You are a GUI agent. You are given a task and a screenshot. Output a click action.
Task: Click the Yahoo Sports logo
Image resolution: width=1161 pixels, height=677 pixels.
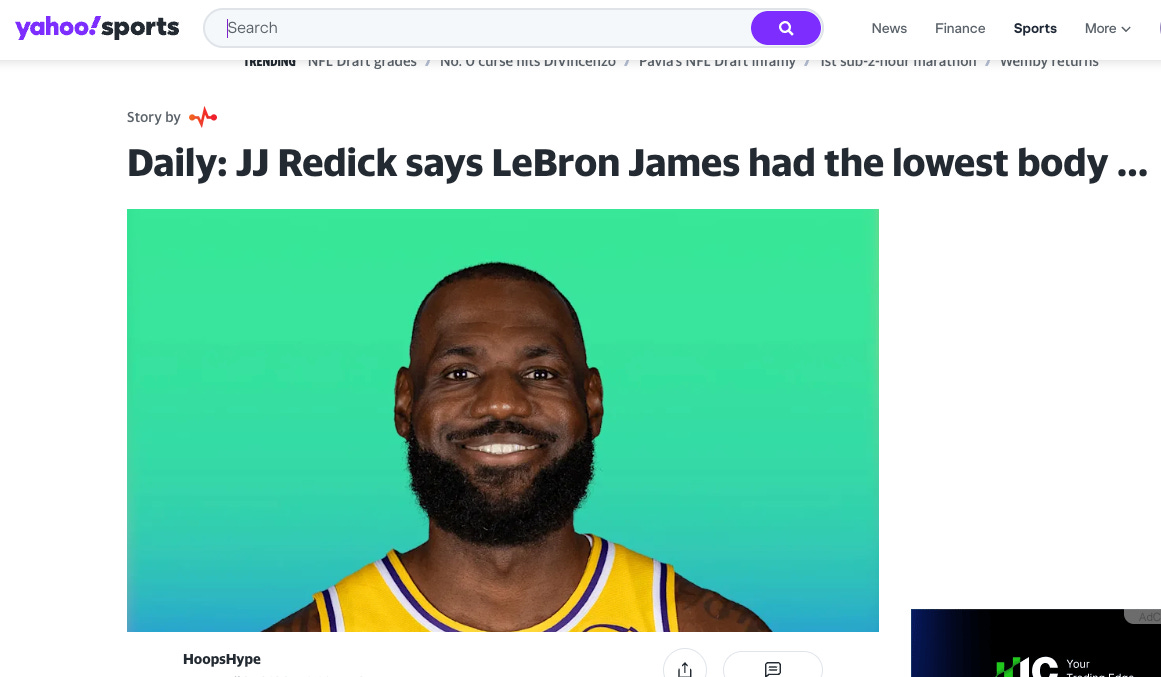(x=97, y=28)
